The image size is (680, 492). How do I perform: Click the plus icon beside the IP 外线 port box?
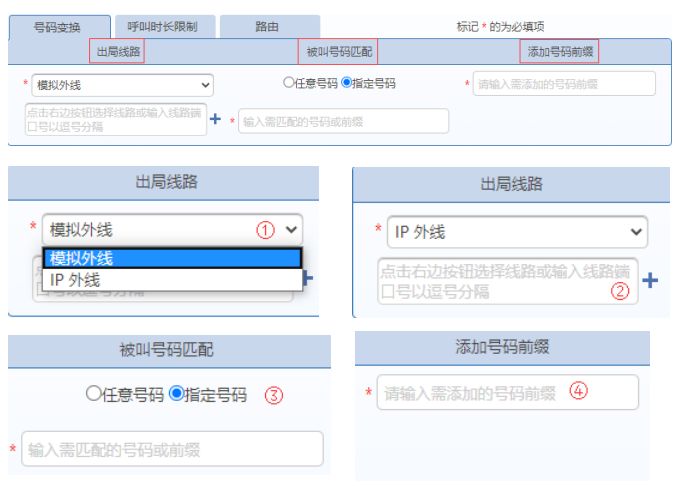click(x=649, y=281)
